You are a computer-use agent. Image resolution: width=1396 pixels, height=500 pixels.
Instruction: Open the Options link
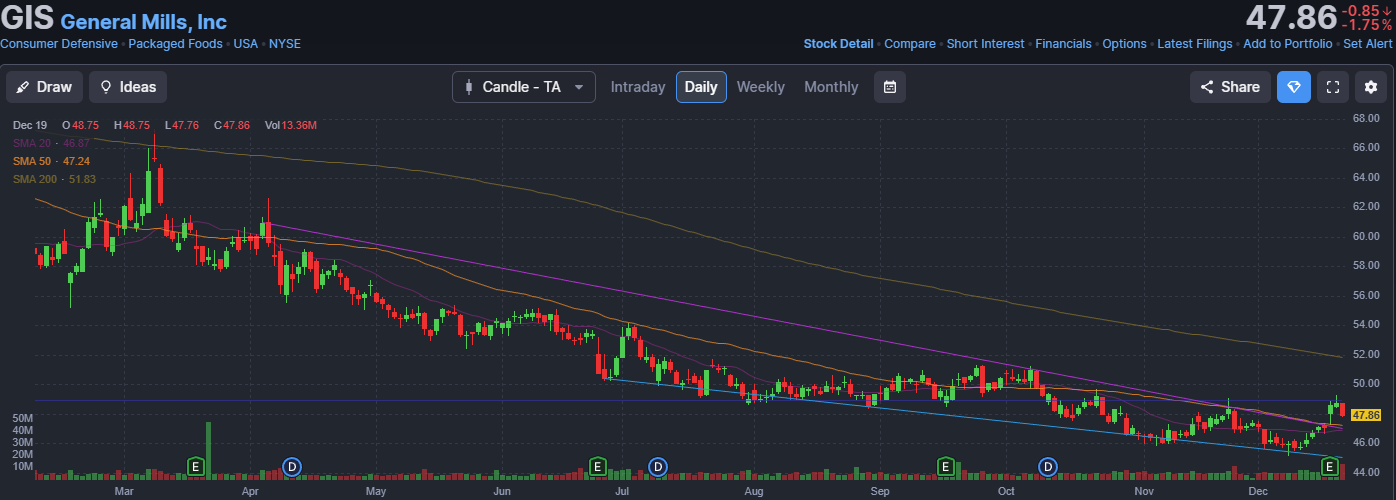pyautogui.click(x=1124, y=44)
